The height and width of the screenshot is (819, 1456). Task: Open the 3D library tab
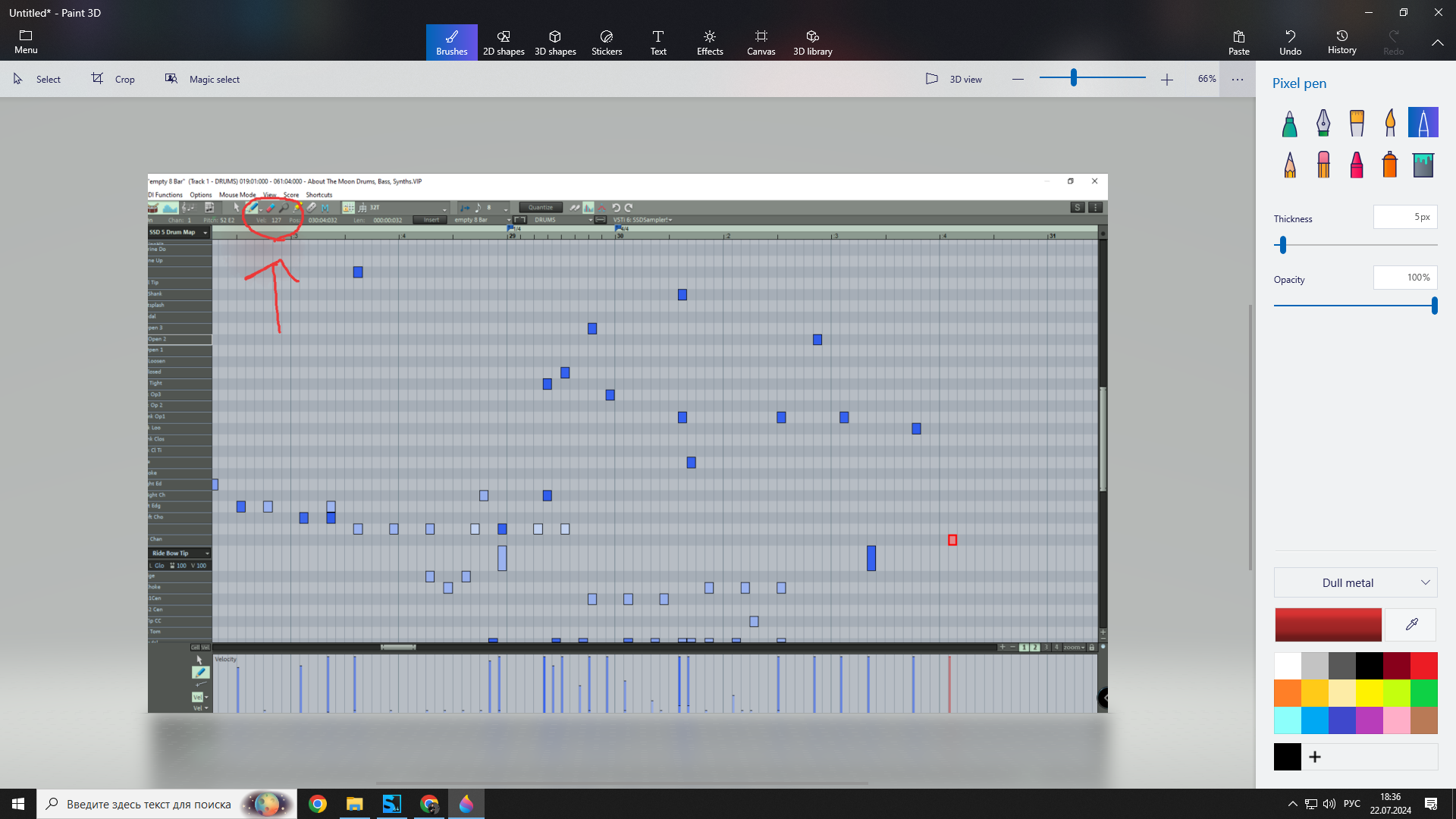813,42
